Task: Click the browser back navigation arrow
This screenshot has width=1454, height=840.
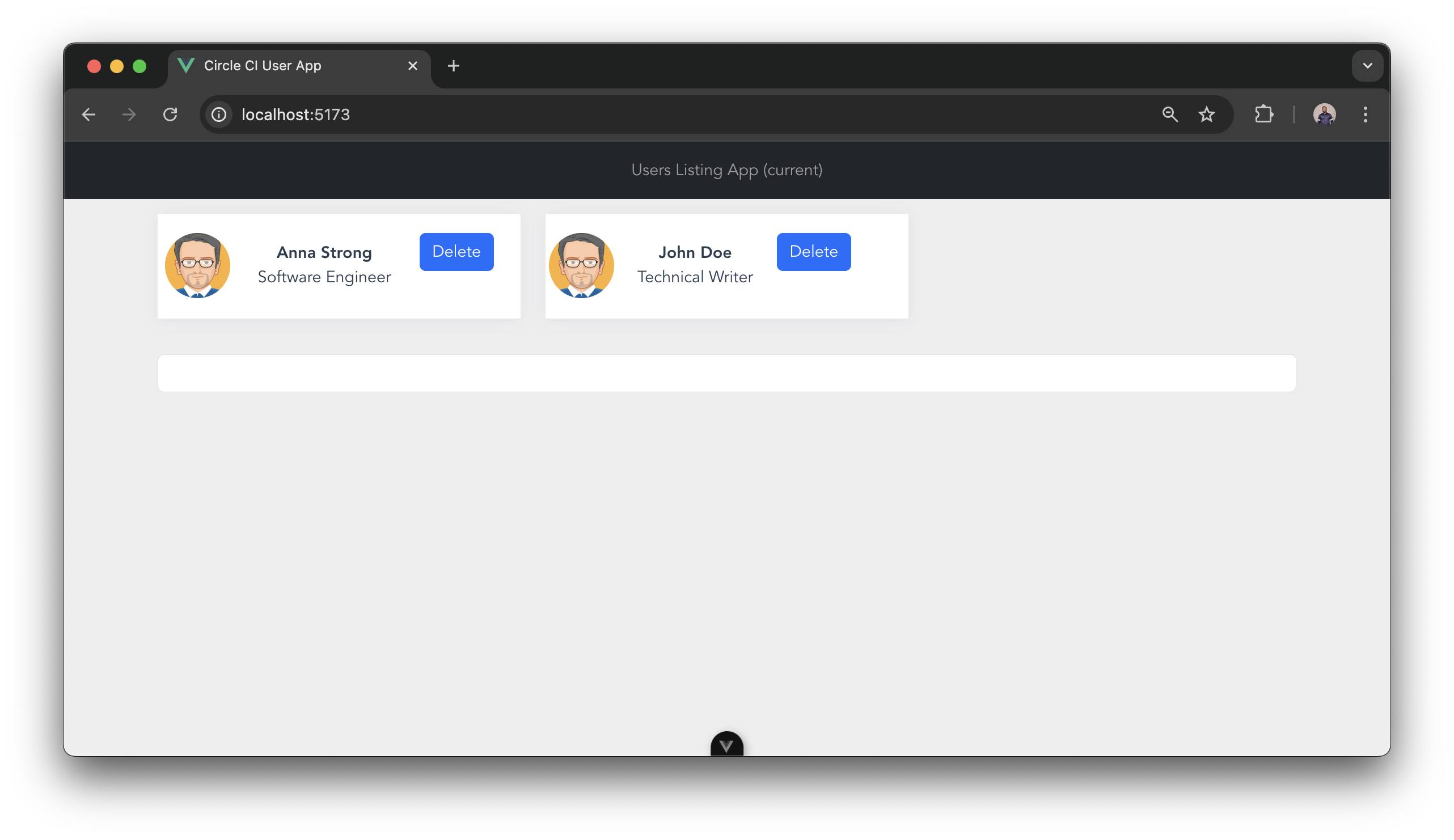Action: point(89,114)
